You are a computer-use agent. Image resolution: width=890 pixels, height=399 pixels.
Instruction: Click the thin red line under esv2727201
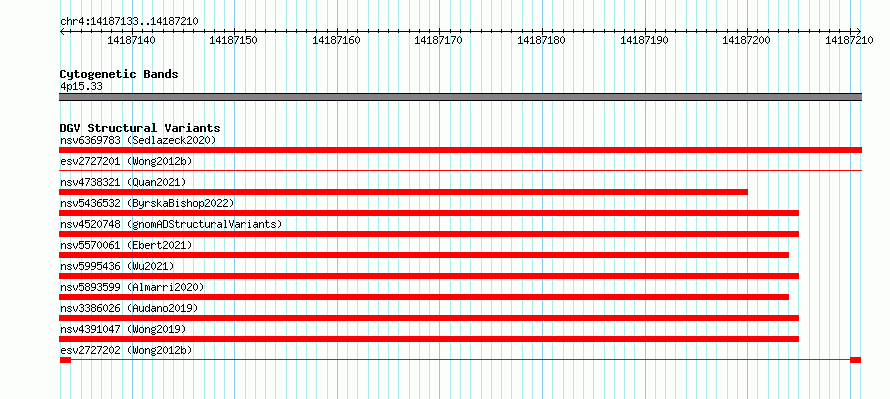(x=460, y=170)
